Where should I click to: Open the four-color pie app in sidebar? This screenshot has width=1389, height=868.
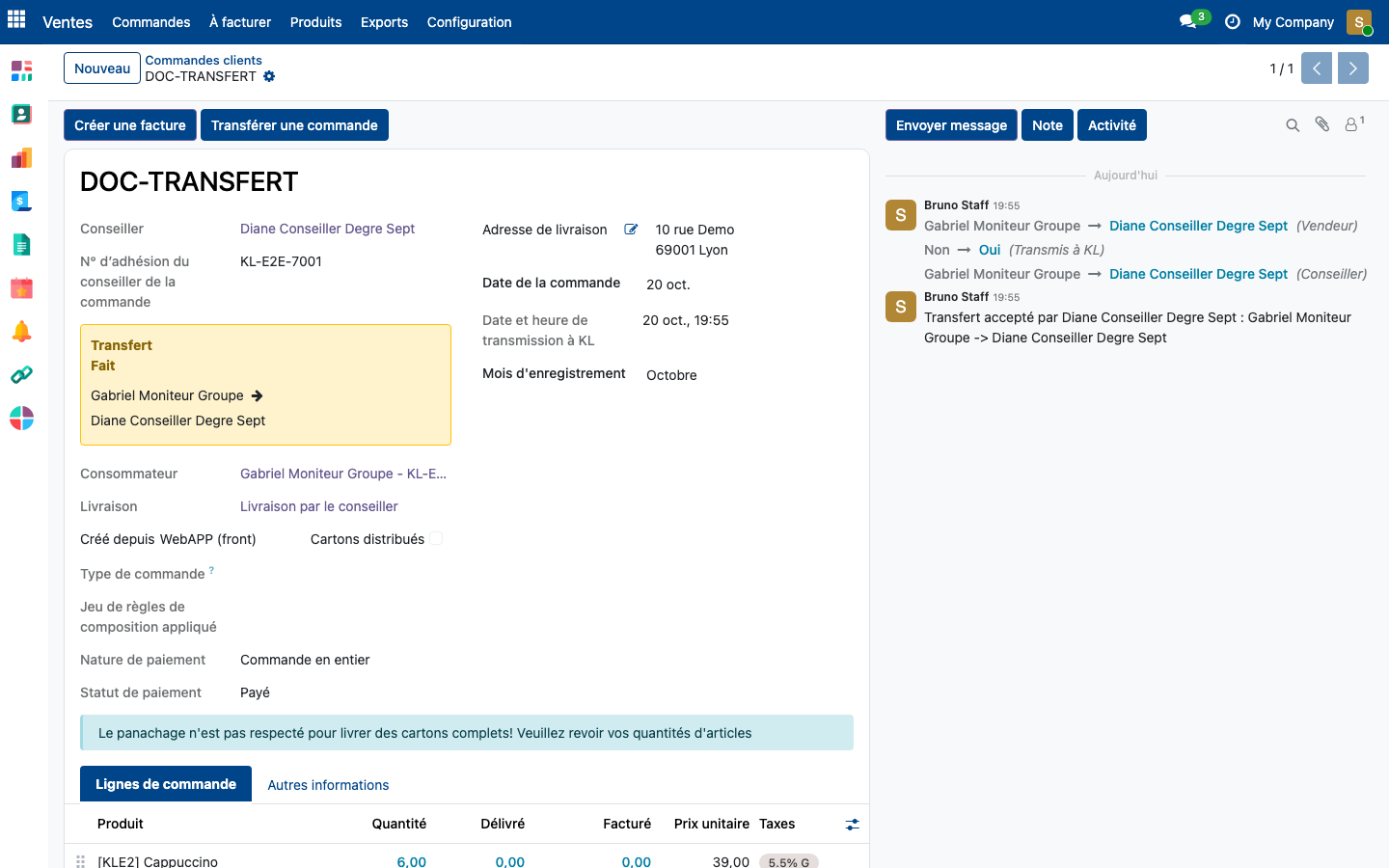click(x=21, y=419)
